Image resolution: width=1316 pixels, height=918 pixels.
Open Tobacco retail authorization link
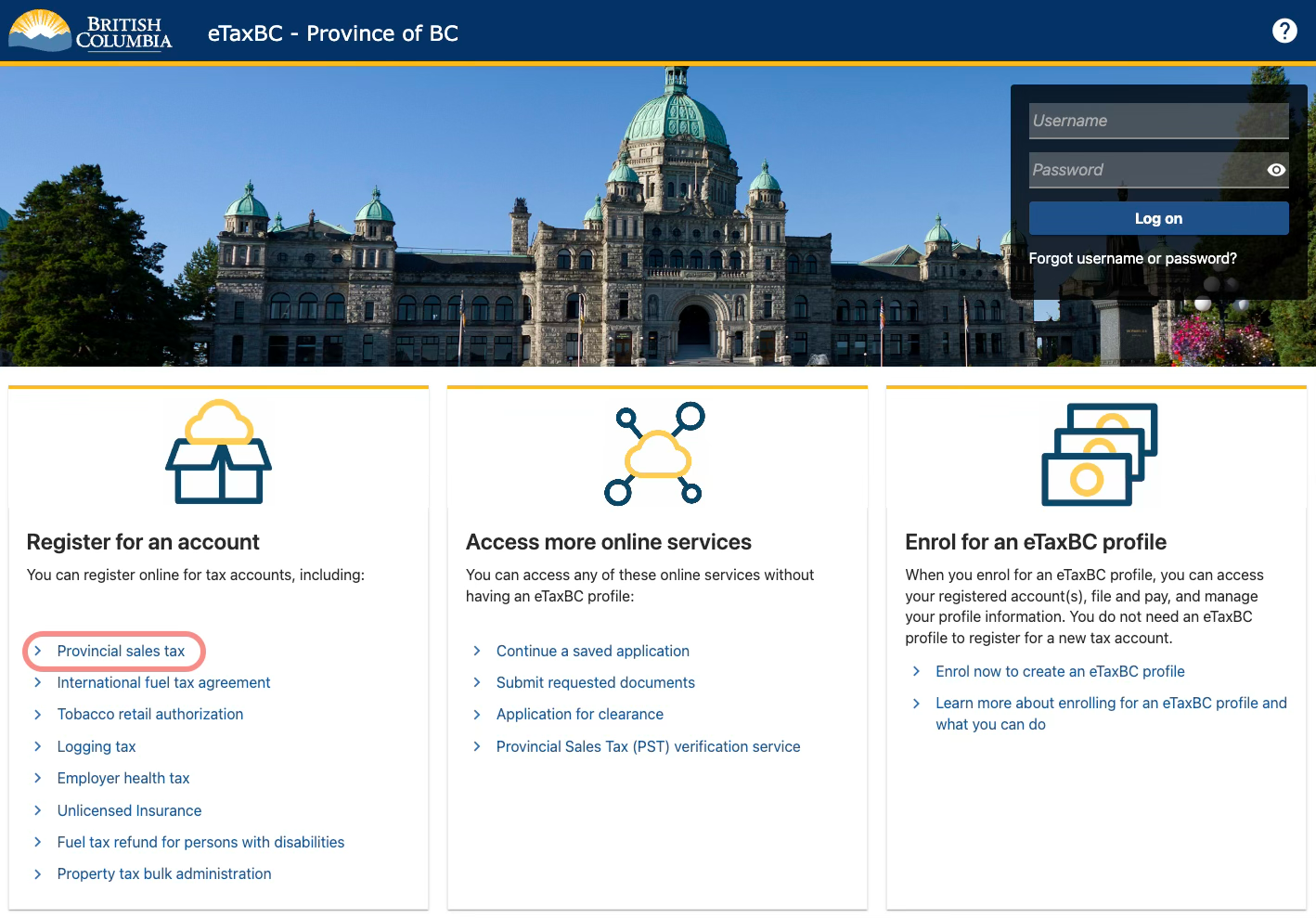click(x=150, y=715)
